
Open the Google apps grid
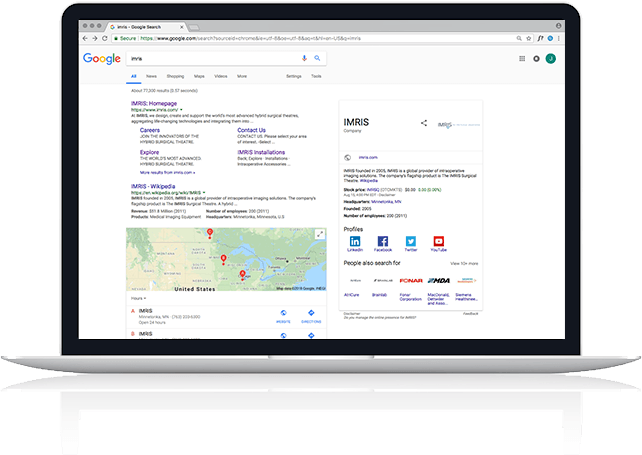[522, 59]
